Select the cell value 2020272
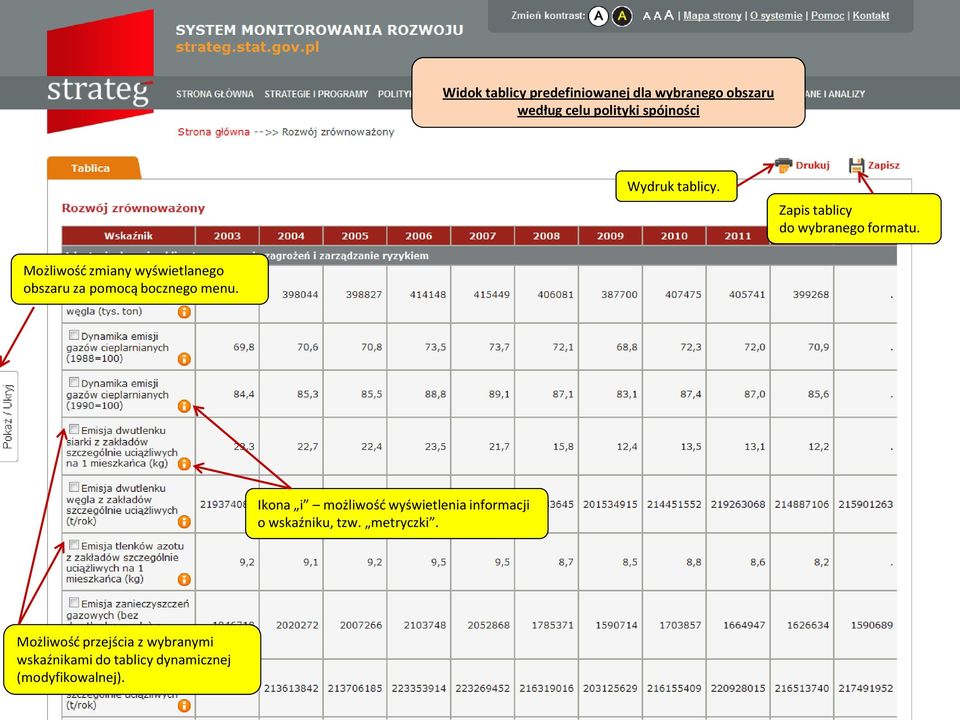 pyautogui.click(x=297, y=625)
